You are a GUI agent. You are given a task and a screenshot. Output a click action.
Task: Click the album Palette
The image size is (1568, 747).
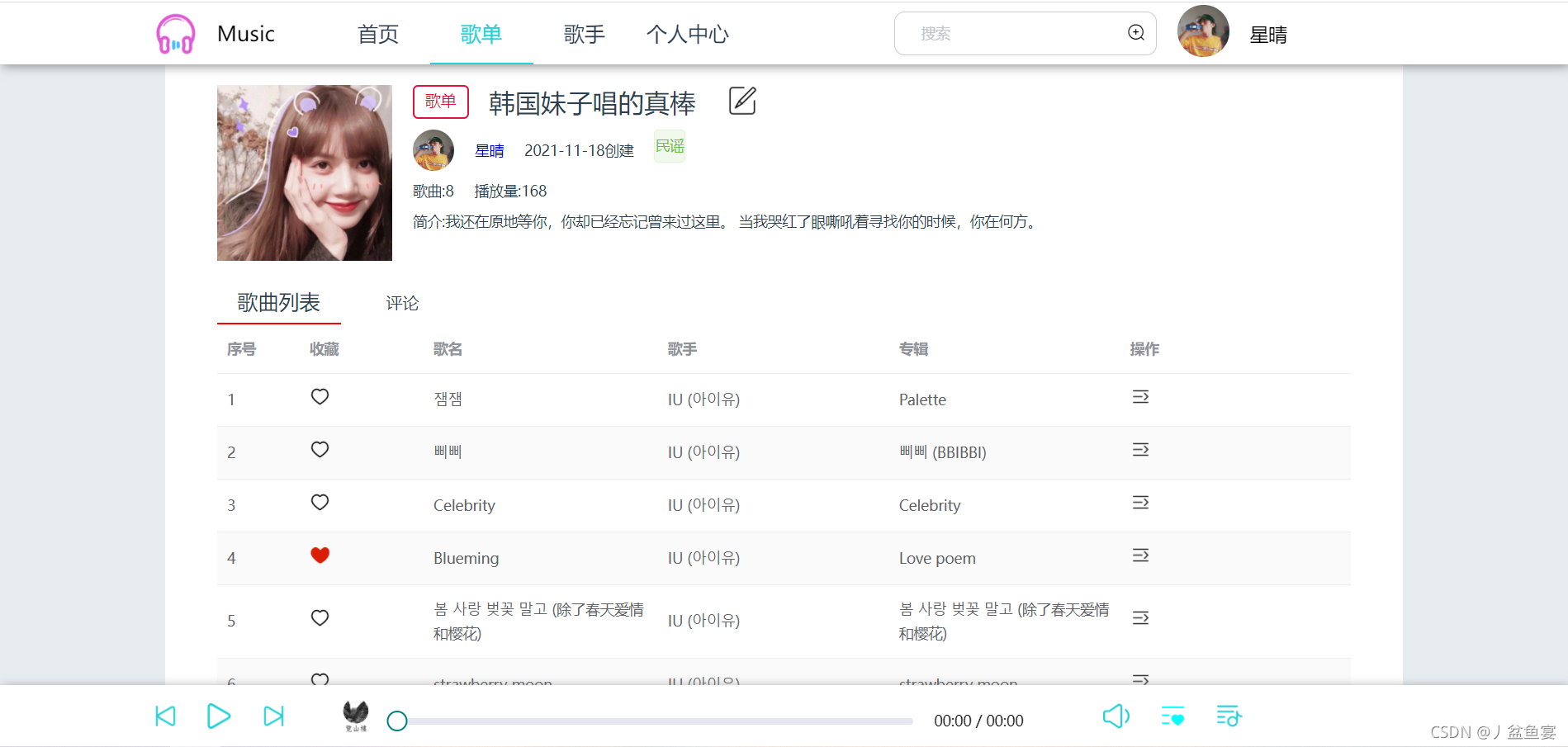(922, 400)
